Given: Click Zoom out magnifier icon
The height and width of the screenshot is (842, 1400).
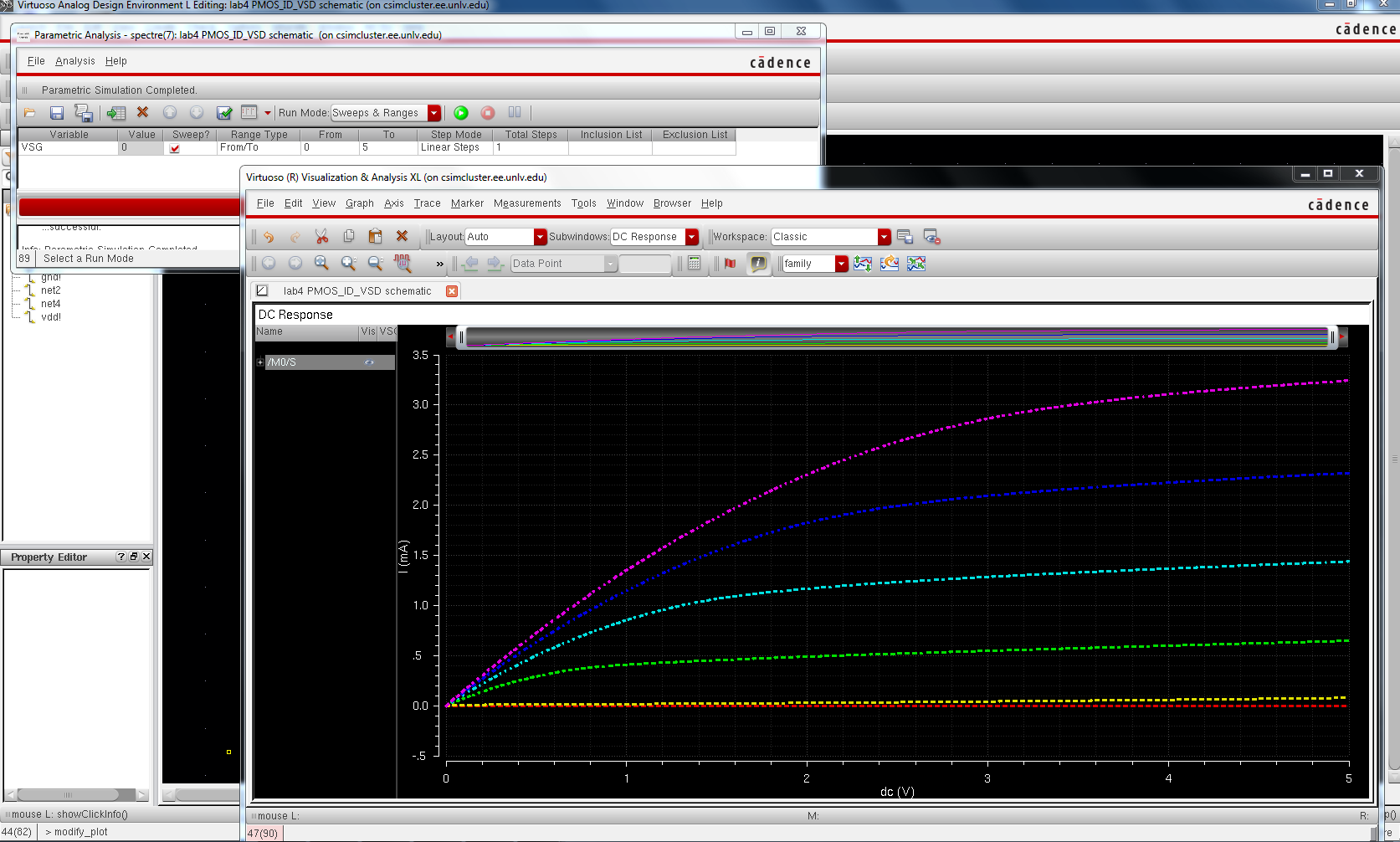Looking at the screenshot, I should pyautogui.click(x=376, y=264).
